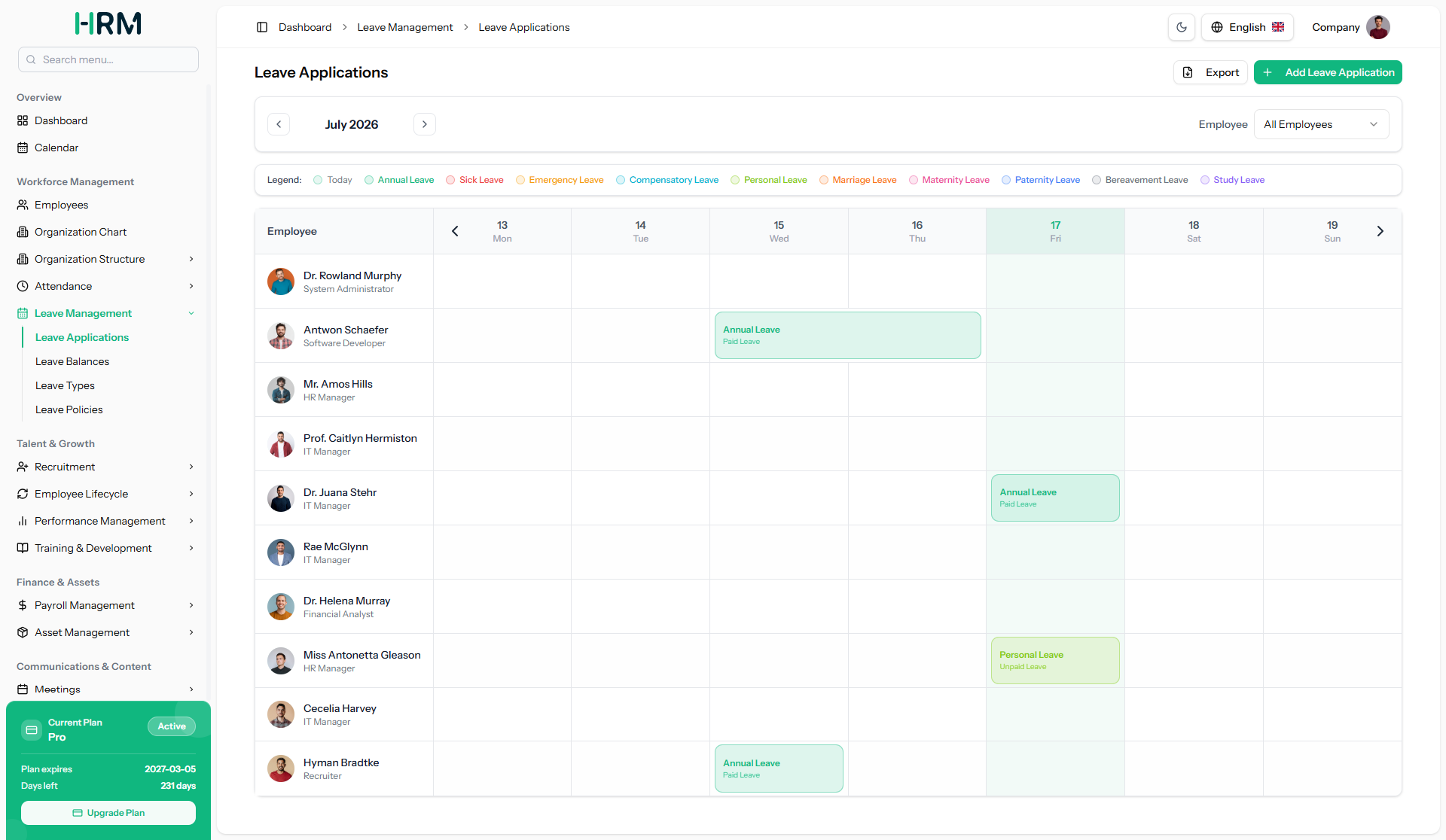The width and height of the screenshot is (1446, 840).
Task: Open the English language selector
Action: [1247, 27]
